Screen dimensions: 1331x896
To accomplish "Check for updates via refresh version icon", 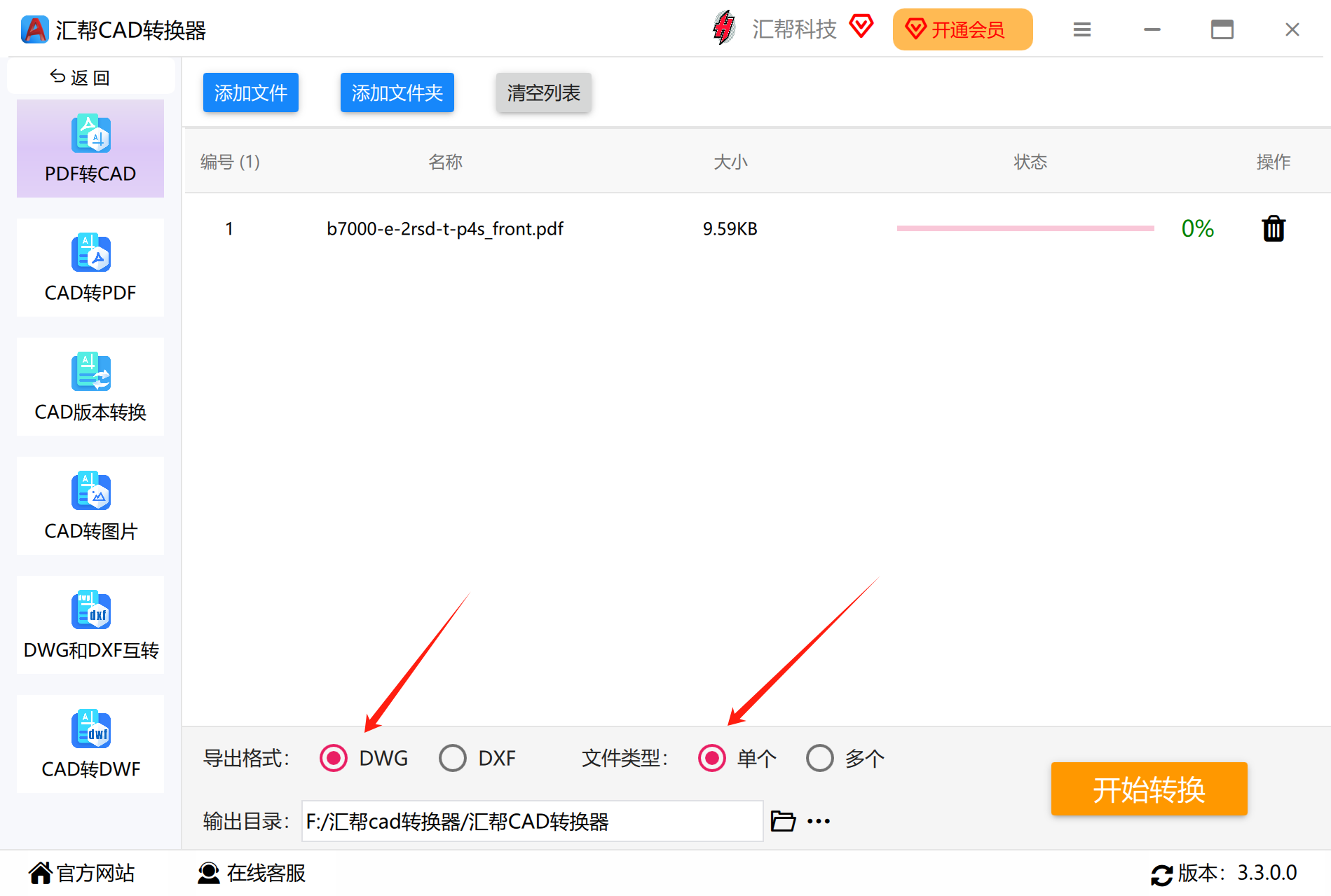I will click(1161, 874).
